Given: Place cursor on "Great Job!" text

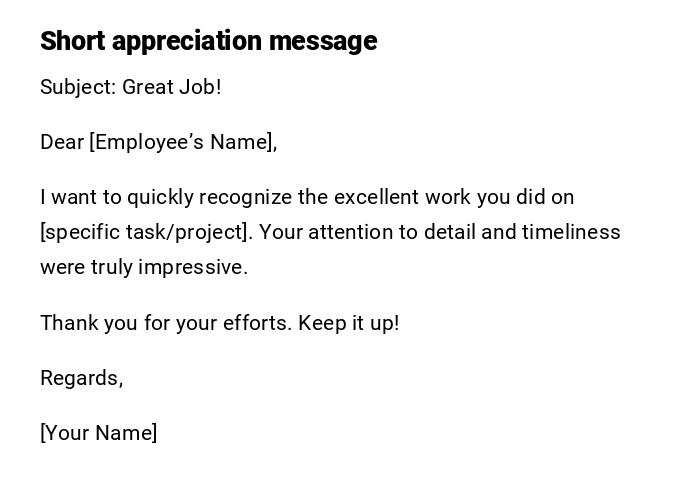Looking at the screenshot, I should click(172, 87).
